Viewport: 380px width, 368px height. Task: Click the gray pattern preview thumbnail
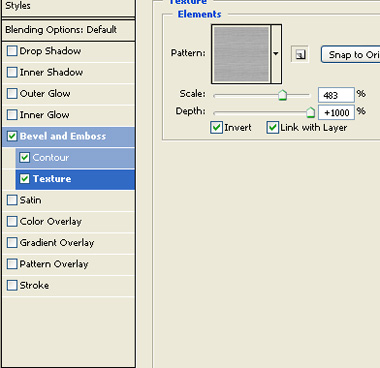[241, 54]
